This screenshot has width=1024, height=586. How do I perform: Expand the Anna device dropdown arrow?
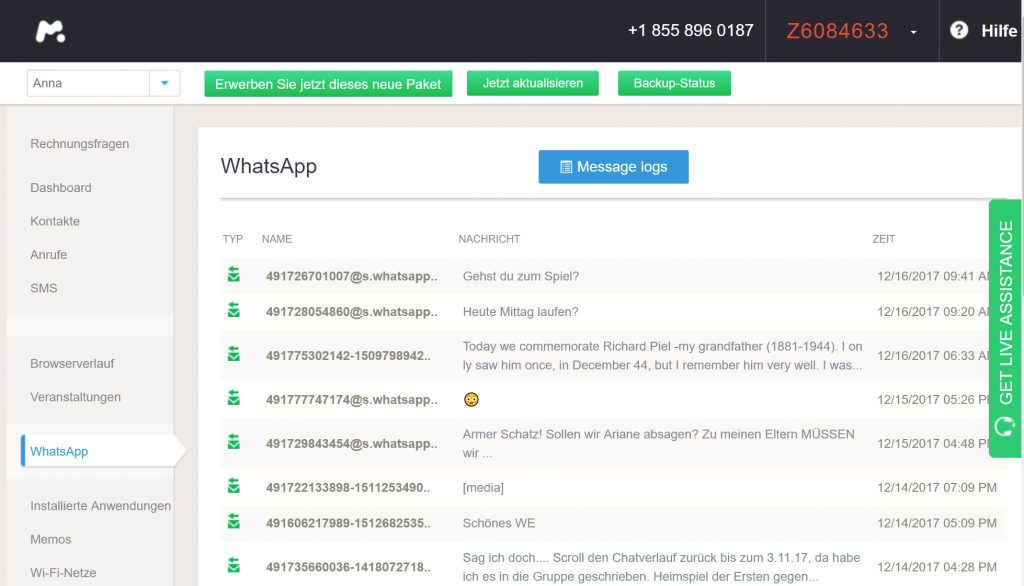[165, 83]
